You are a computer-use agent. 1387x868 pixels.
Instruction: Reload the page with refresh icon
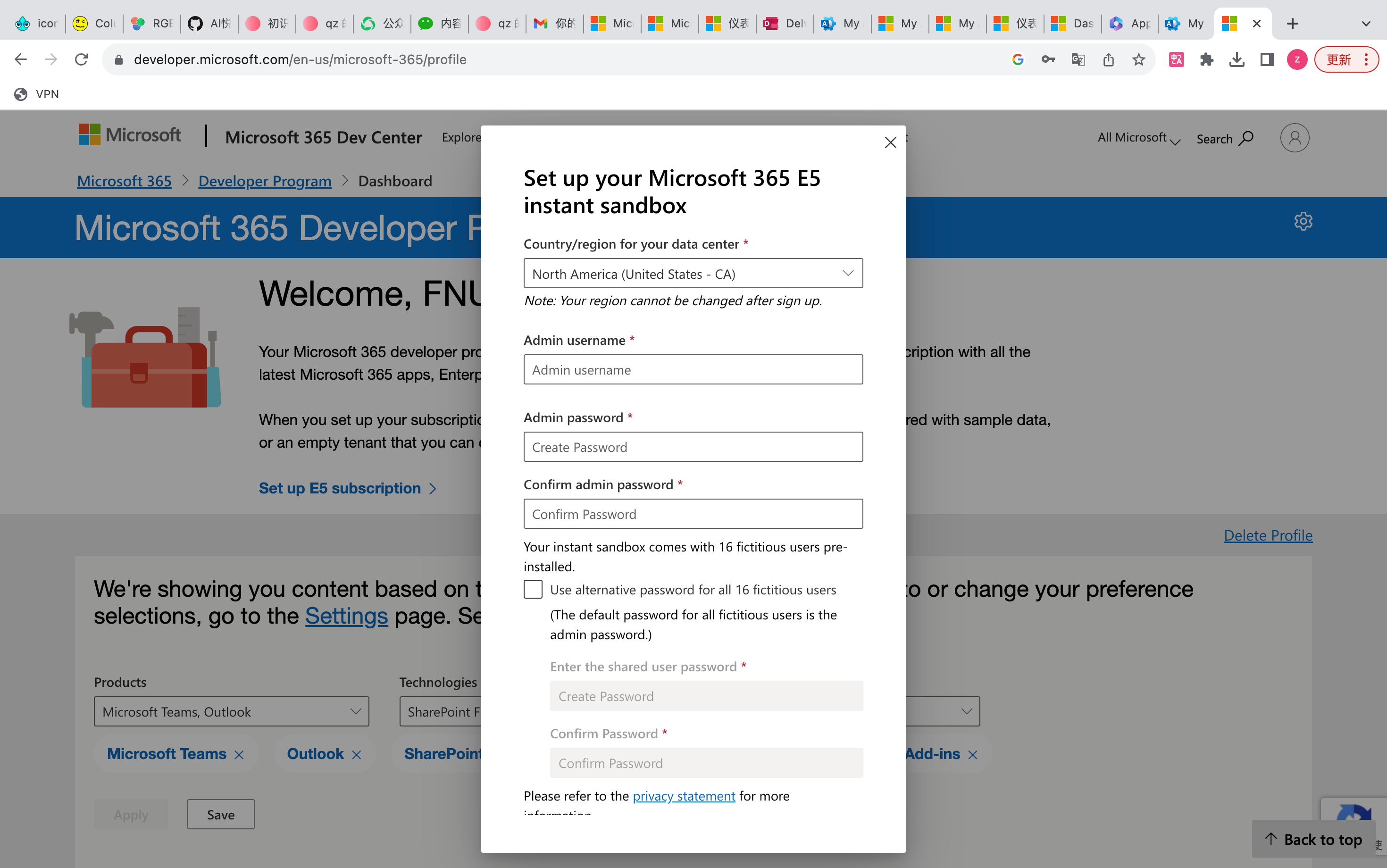point(81,59)
